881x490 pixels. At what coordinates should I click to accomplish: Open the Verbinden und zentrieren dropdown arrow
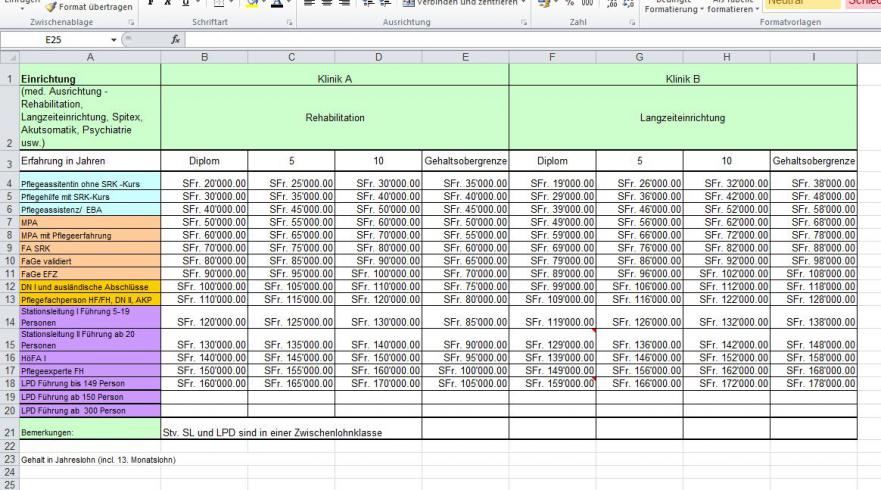click(x=523, y=3)
